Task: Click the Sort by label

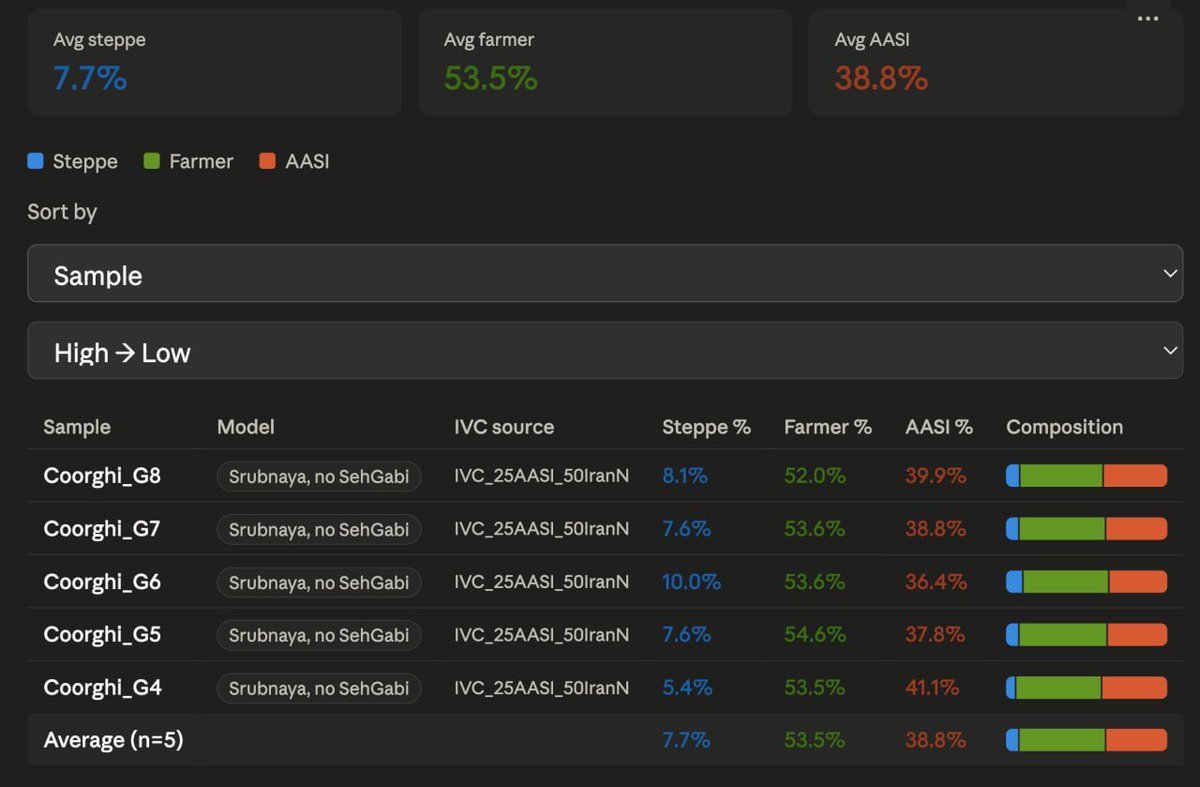Action: (62, 212)
